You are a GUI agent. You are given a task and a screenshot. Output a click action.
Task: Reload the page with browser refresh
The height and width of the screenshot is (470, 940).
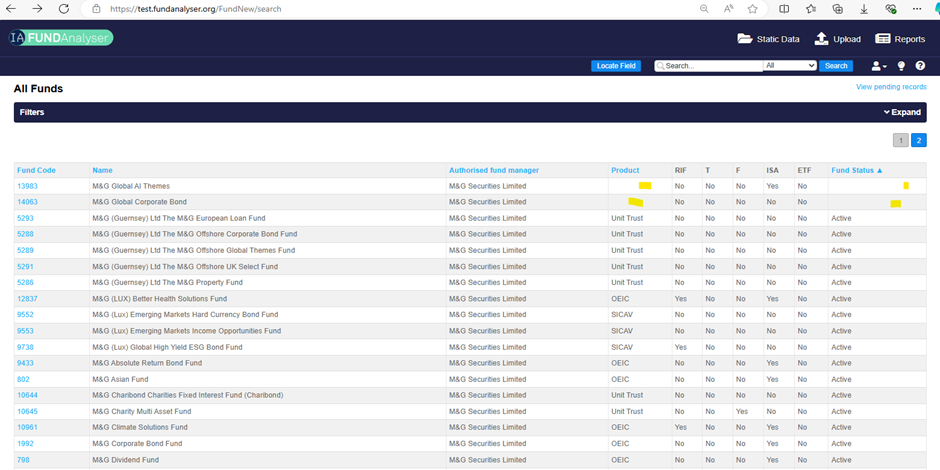pos(64,8)
